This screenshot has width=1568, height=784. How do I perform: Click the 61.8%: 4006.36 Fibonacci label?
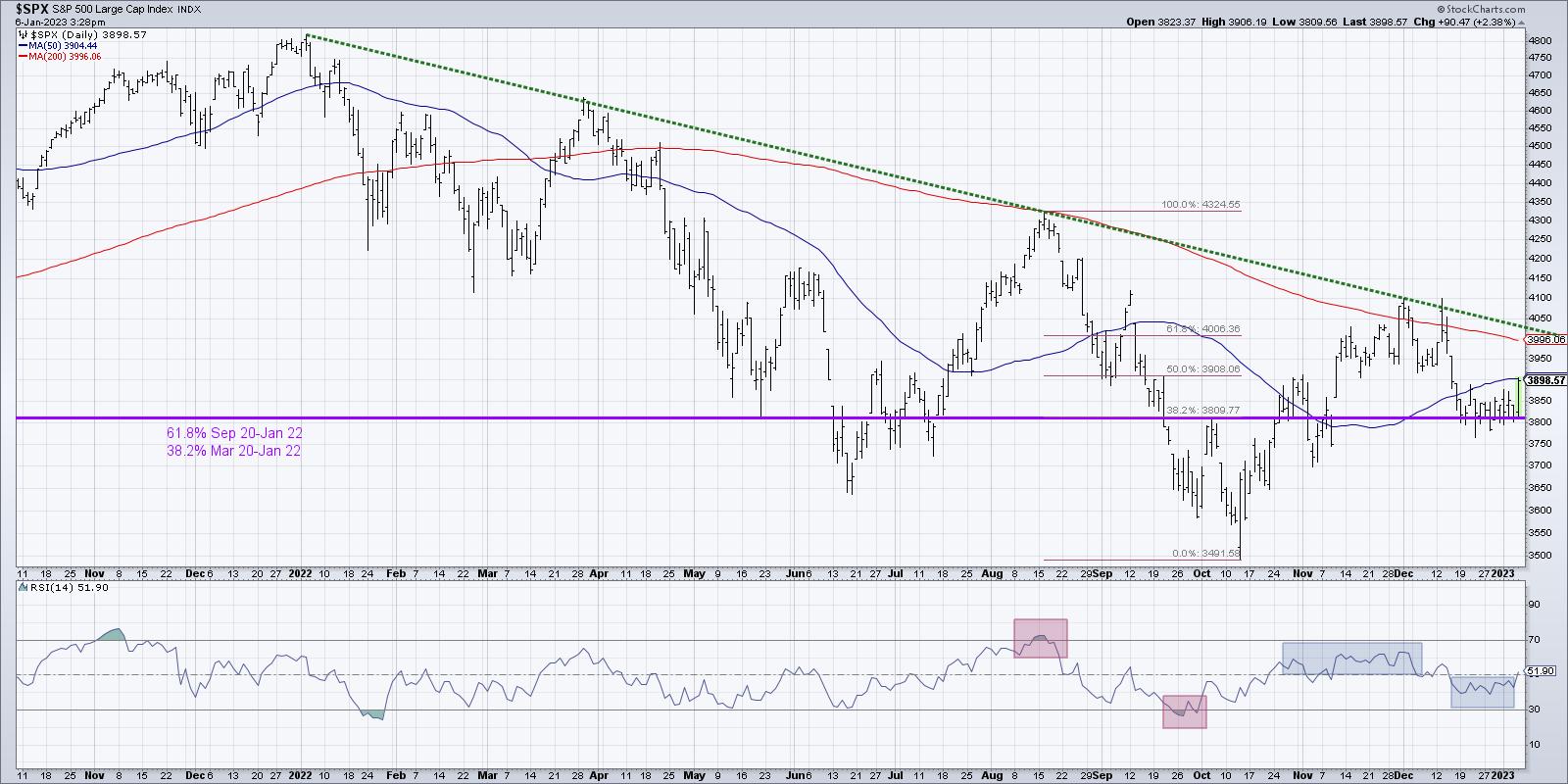coord(1200,329)
